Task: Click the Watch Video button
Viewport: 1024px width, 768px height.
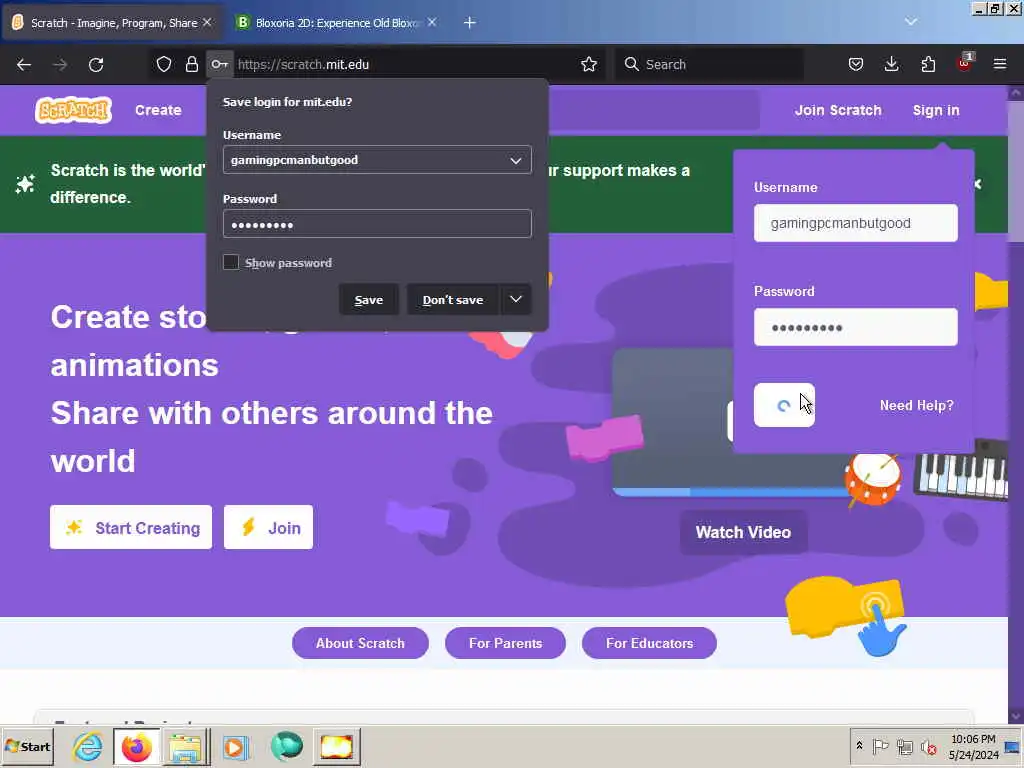Action: click(743, 532)
